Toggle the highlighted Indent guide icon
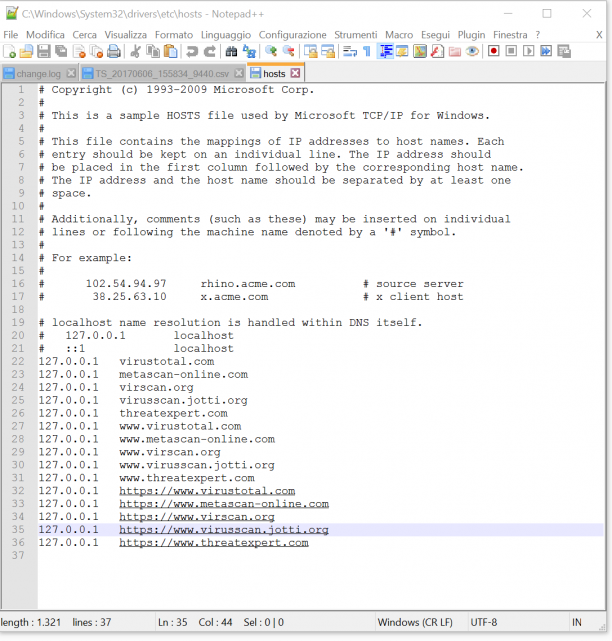This screenshot has width=612, height=641. tap(385, 52)
